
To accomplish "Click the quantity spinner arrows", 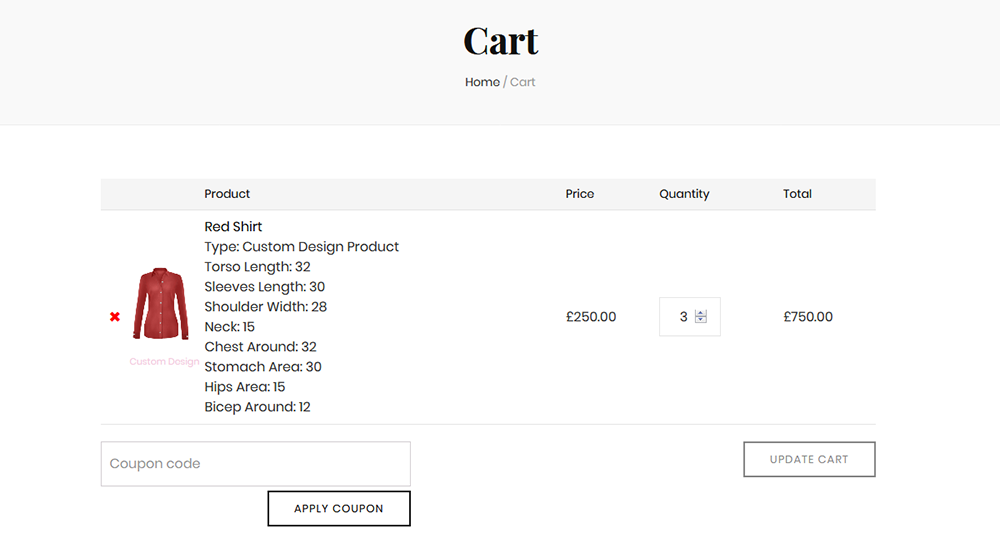I will pyautogui.click(x=701, y=317).
